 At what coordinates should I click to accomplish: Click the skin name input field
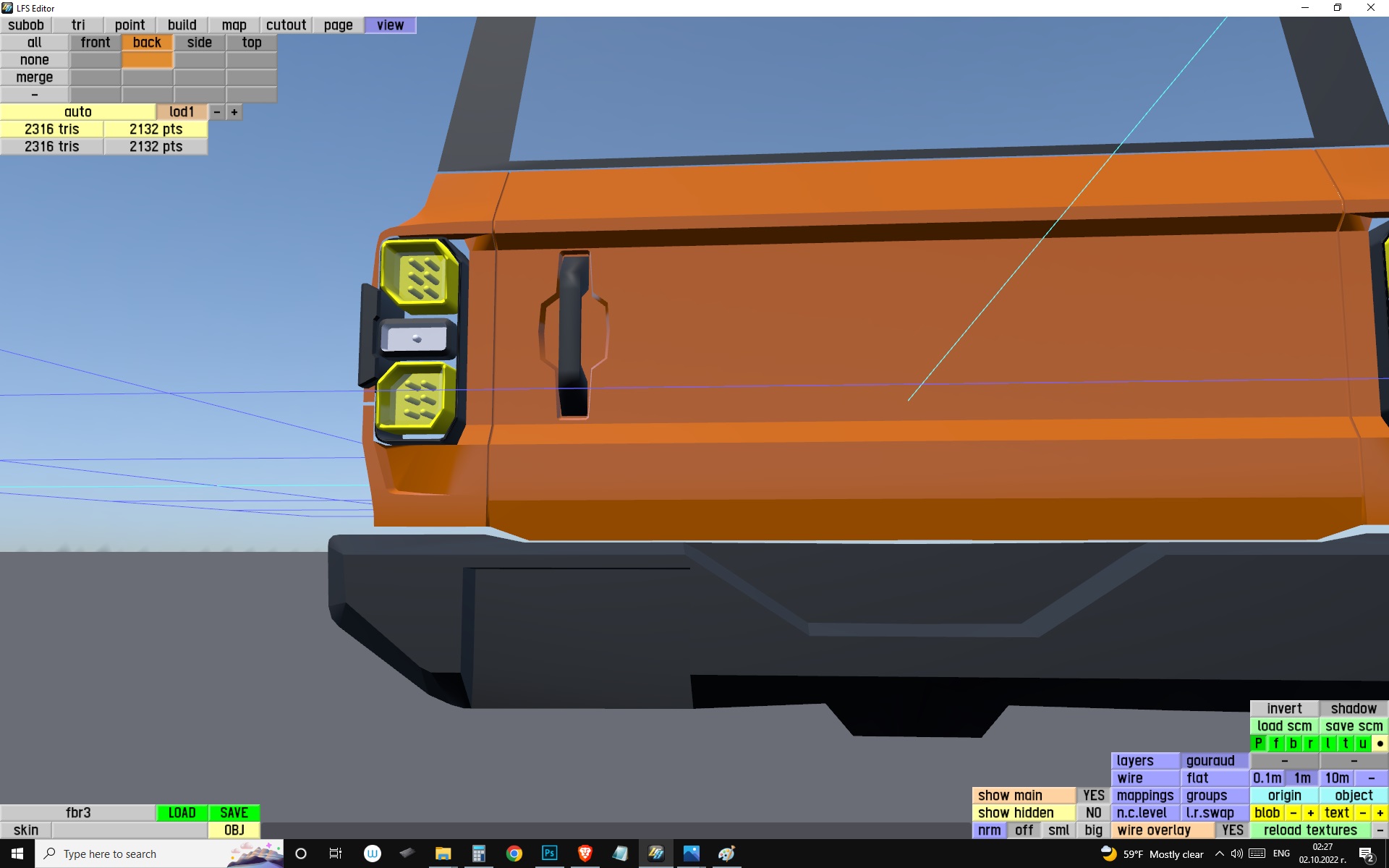129,830
